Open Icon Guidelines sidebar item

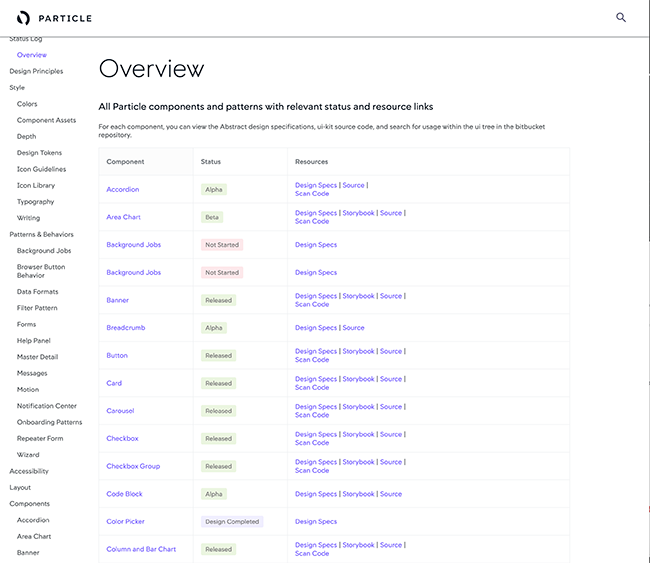[41, 169]
